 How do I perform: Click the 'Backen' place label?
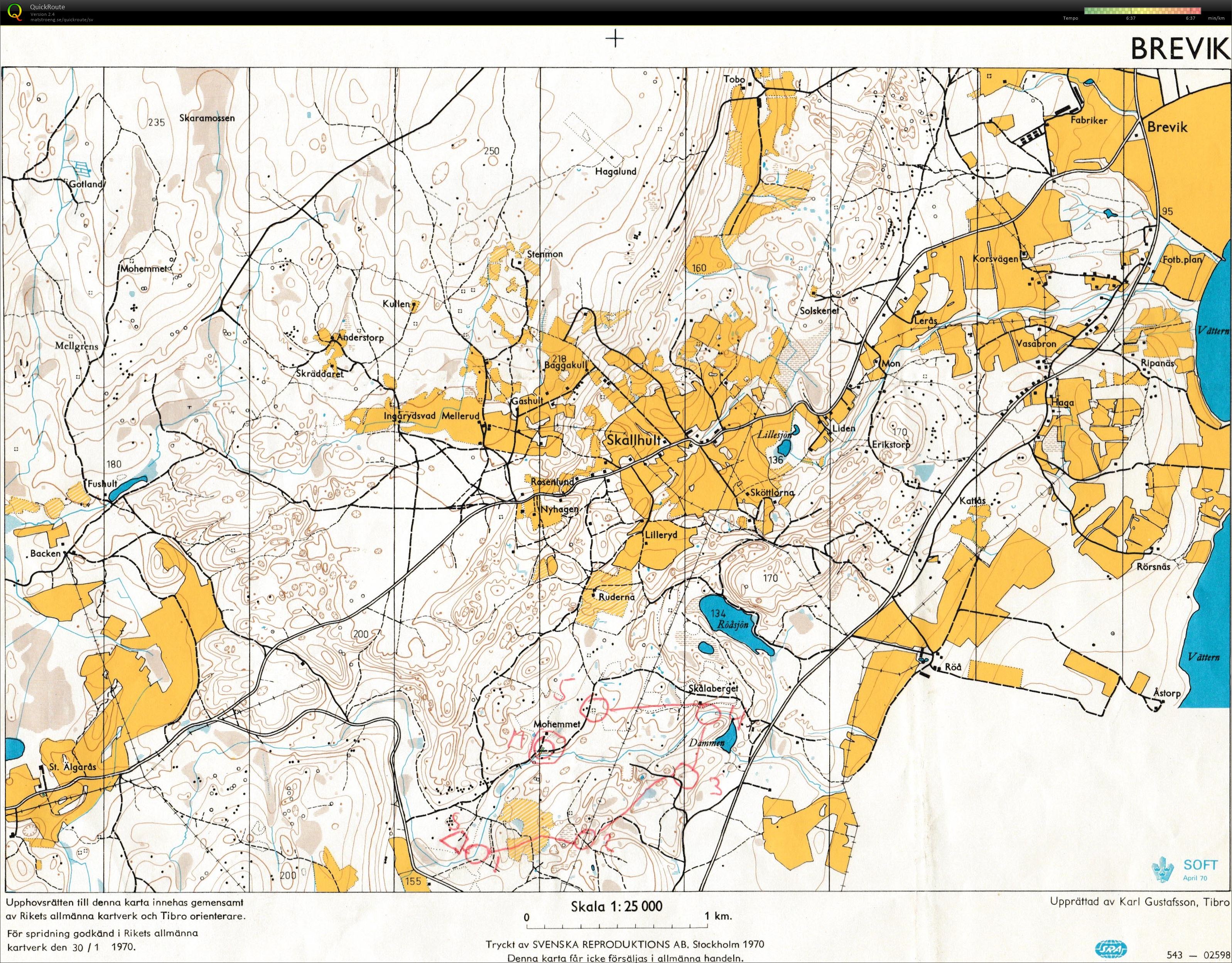click(x=45, y=553)
